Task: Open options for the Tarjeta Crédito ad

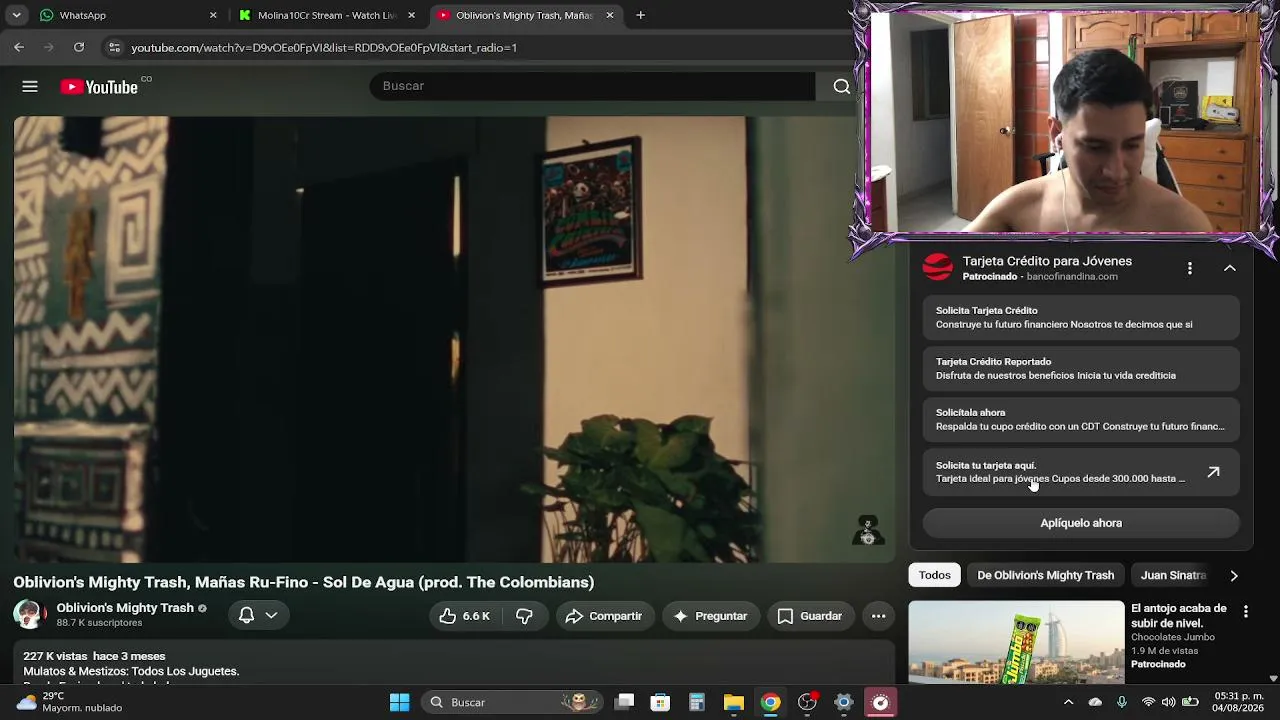Action: click(x=1189, y=268)
